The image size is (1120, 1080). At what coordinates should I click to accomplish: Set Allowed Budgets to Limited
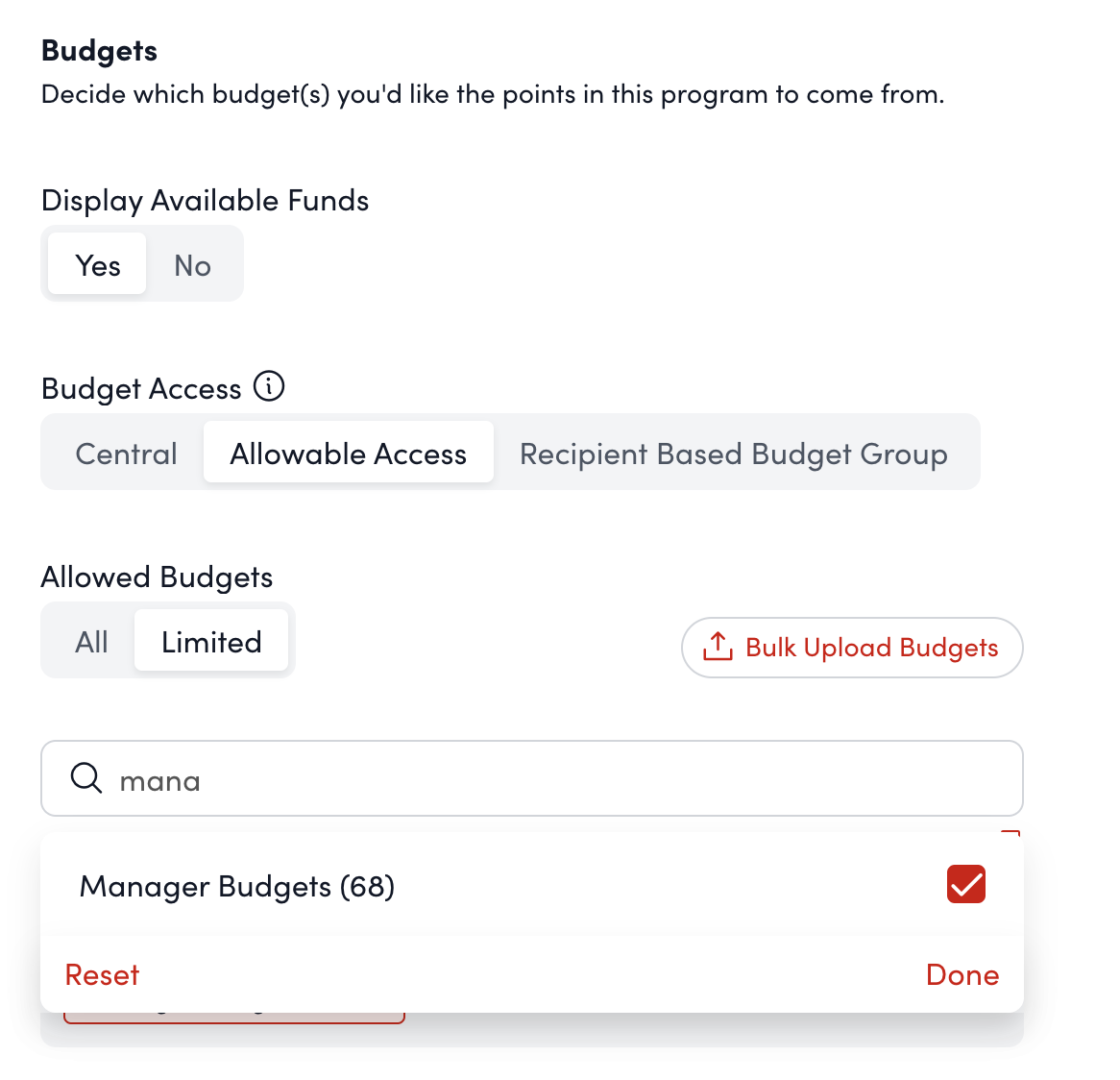211,642
